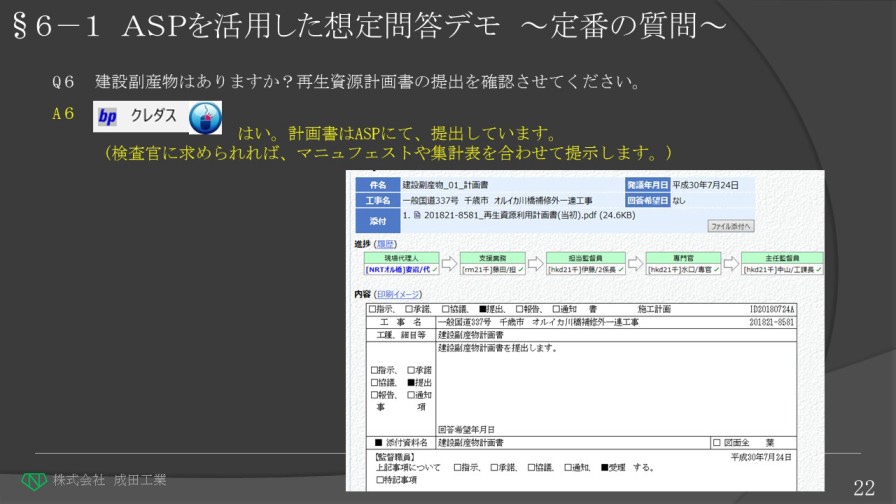The width and height of the screenshot is (896, 504).
Task: Click arrow between 支援業務 and 担当監督員
Action: [535, 264]
